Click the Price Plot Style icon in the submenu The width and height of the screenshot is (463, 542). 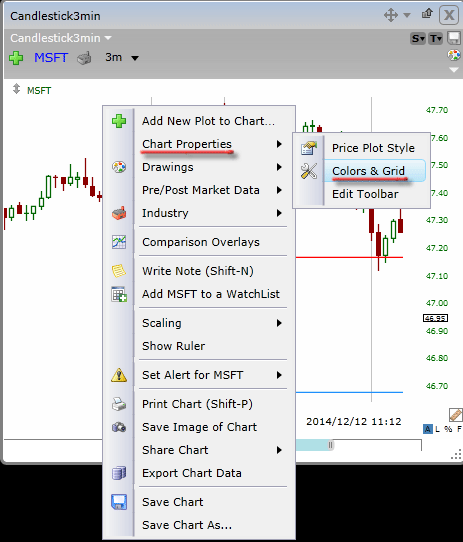(309, 148)
